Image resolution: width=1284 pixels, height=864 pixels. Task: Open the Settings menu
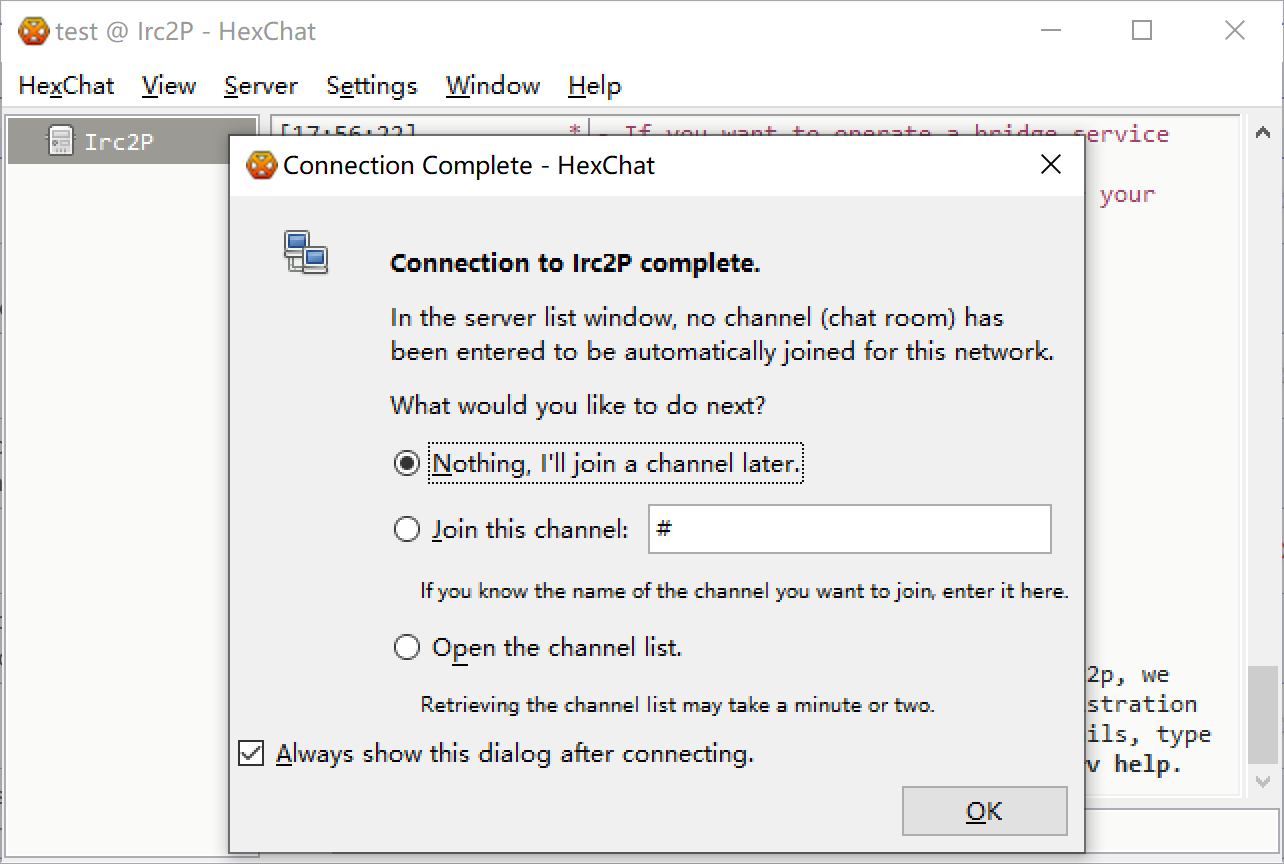click(x=371, y=86)
